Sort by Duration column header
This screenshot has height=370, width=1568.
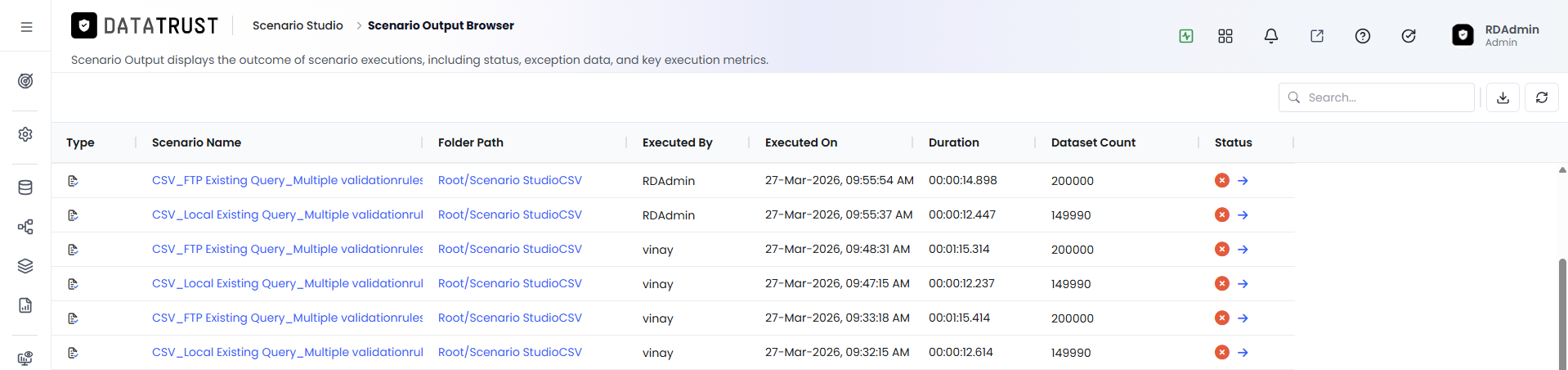pos(954,142)
